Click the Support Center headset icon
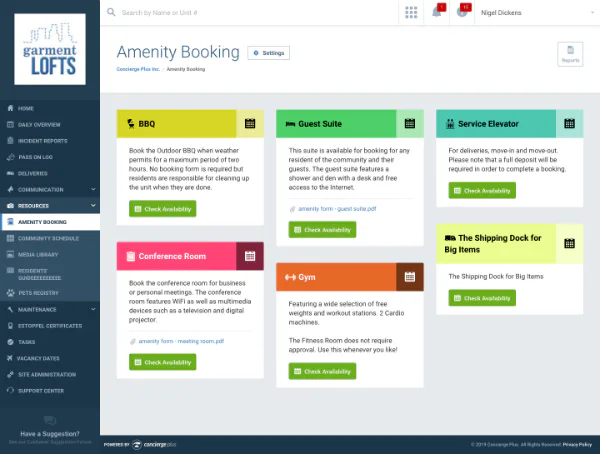The width and height of the screenshot is (600, 454). coord(10,390)
